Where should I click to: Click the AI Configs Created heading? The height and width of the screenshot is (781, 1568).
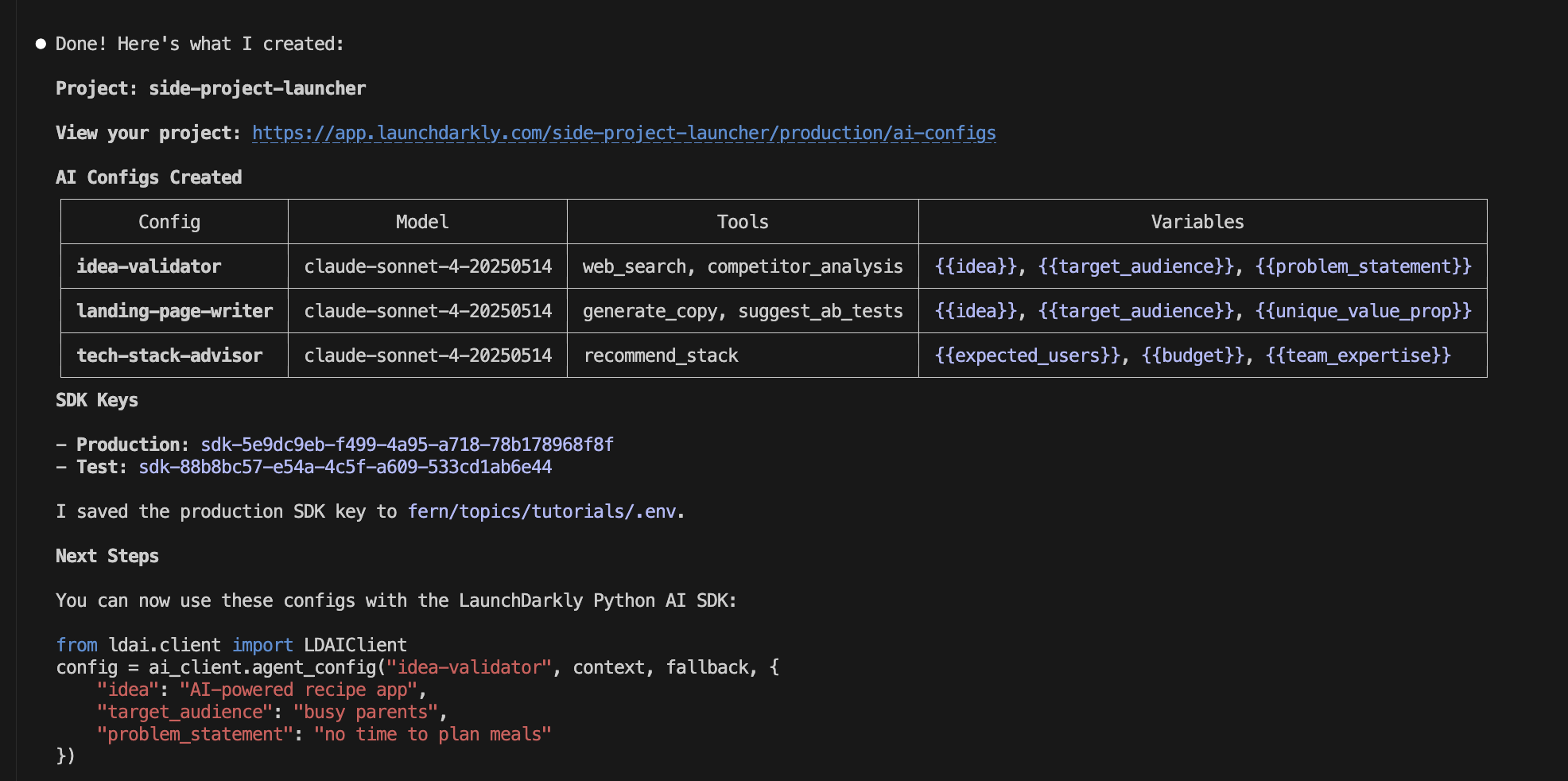(148, 177)
